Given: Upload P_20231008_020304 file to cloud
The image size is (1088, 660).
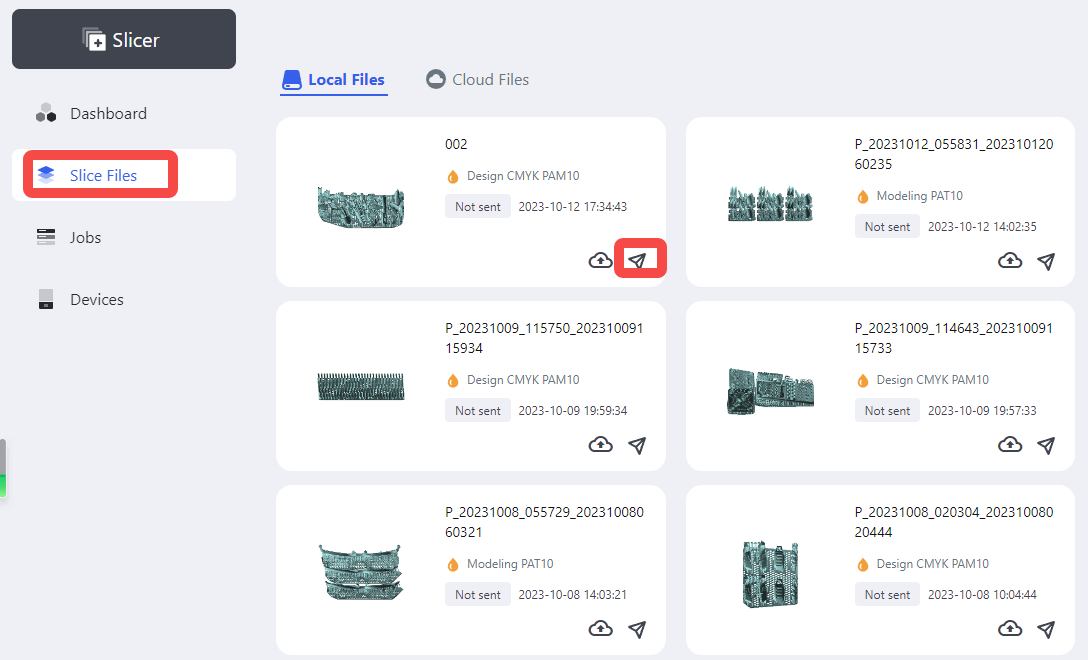Looking at the screenshot, I should coord(1010,629).
